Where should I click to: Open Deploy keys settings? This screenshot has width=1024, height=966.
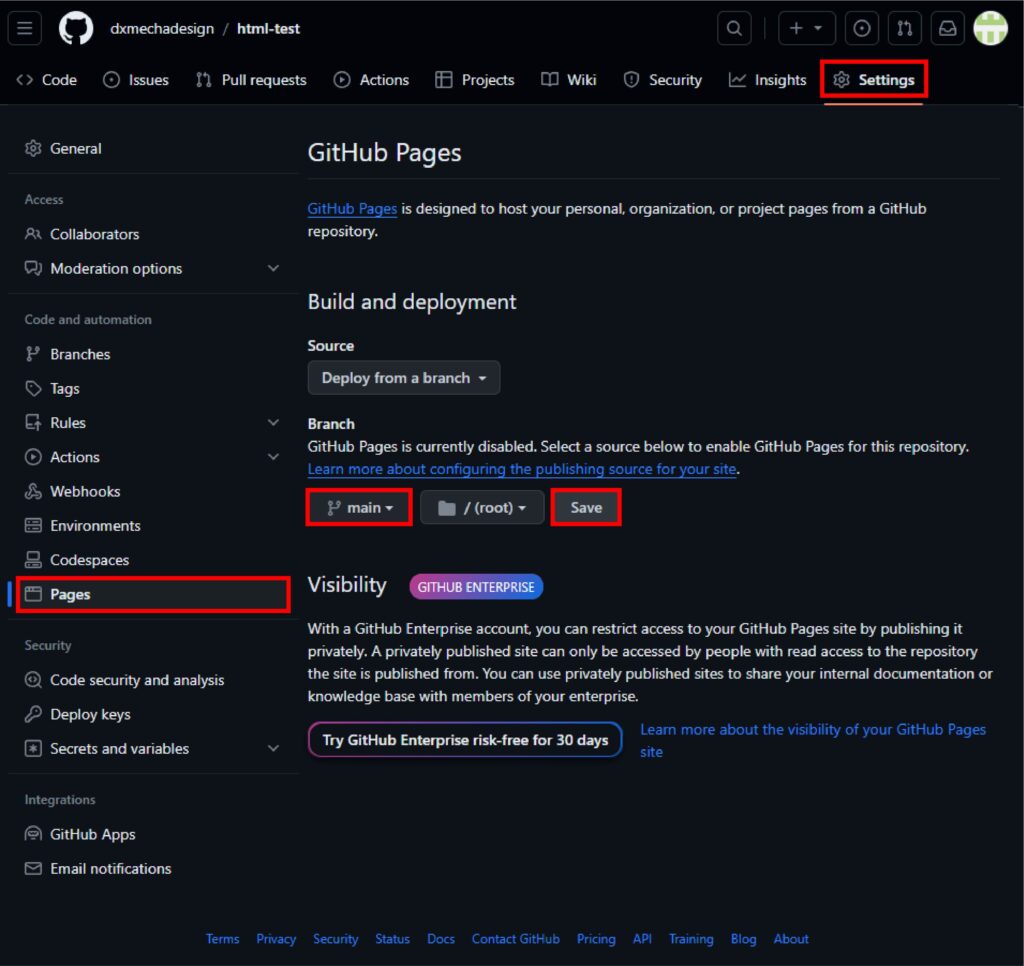tap(153, 715)
